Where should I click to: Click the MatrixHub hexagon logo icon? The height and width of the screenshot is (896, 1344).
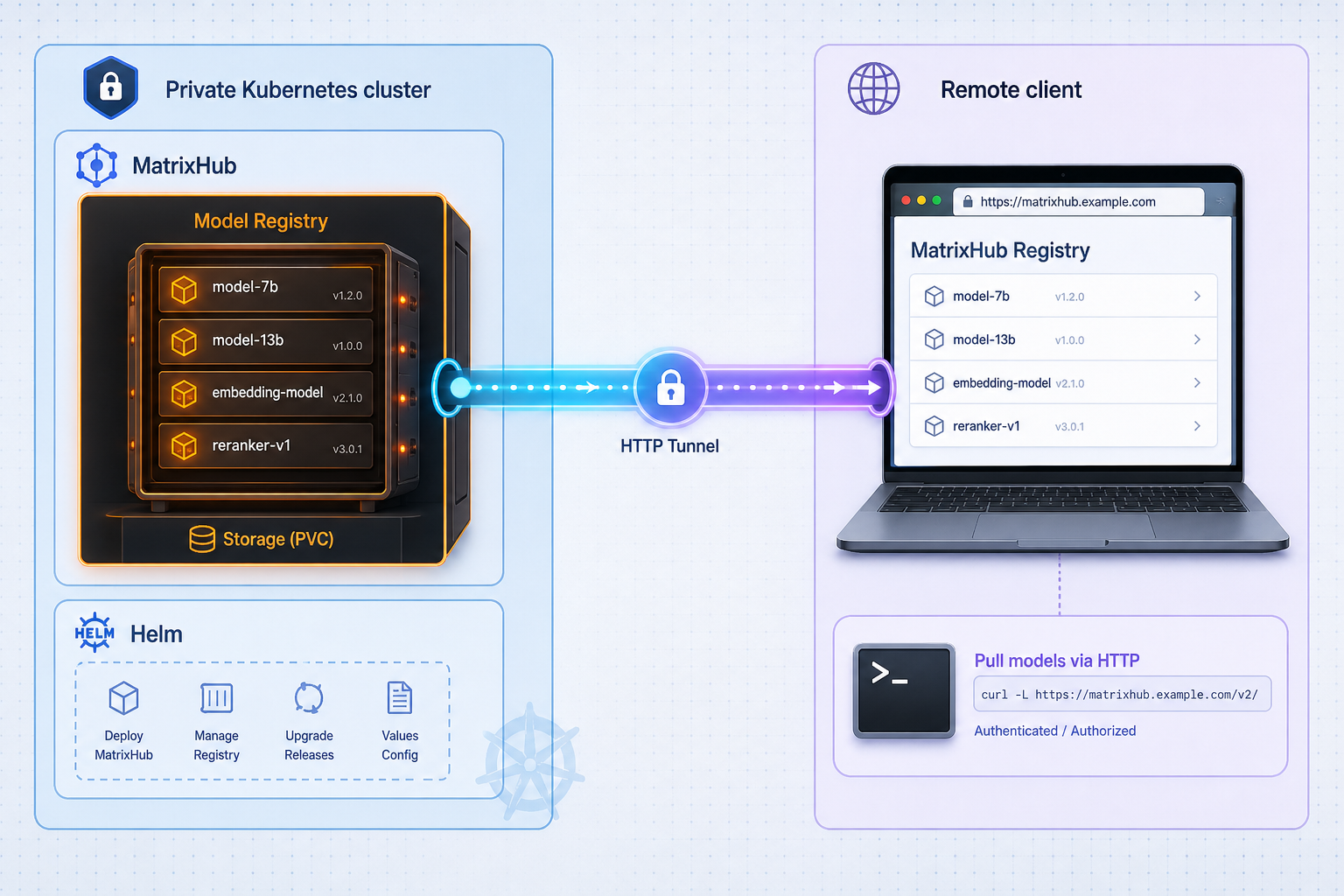click(x=96, y=165)
